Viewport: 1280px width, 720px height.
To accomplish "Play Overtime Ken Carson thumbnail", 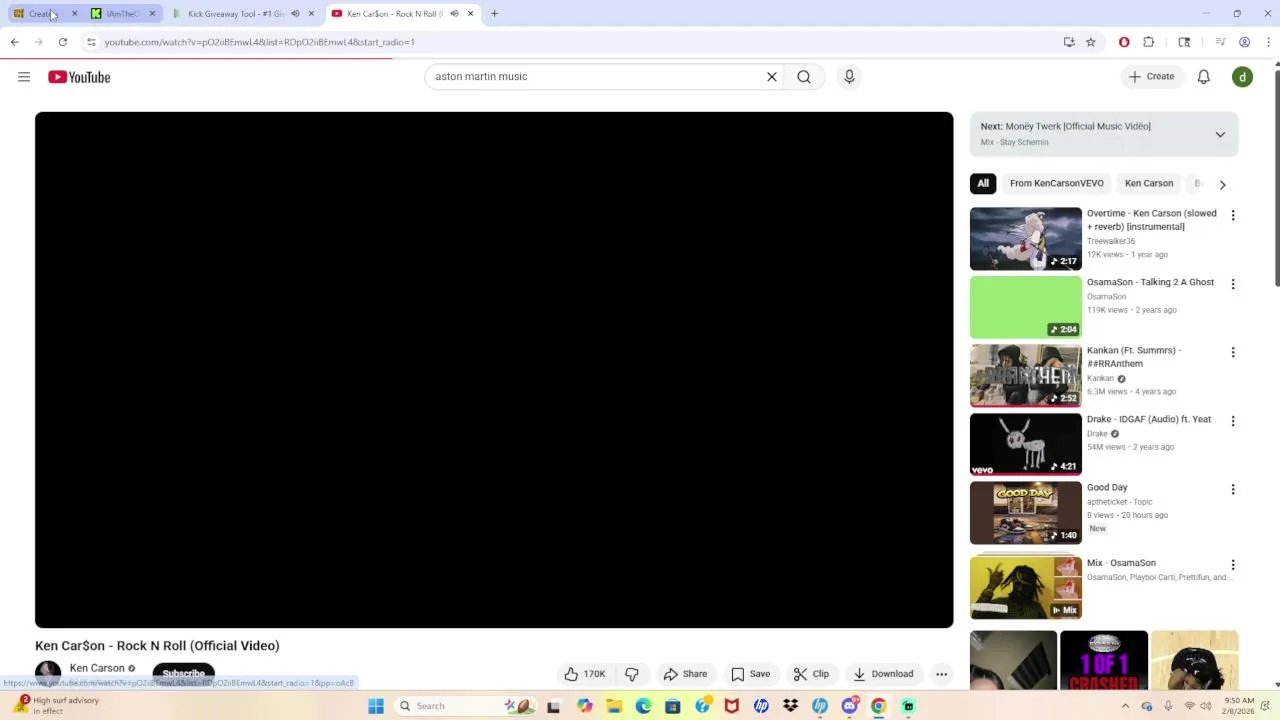I will [1025, 239].
